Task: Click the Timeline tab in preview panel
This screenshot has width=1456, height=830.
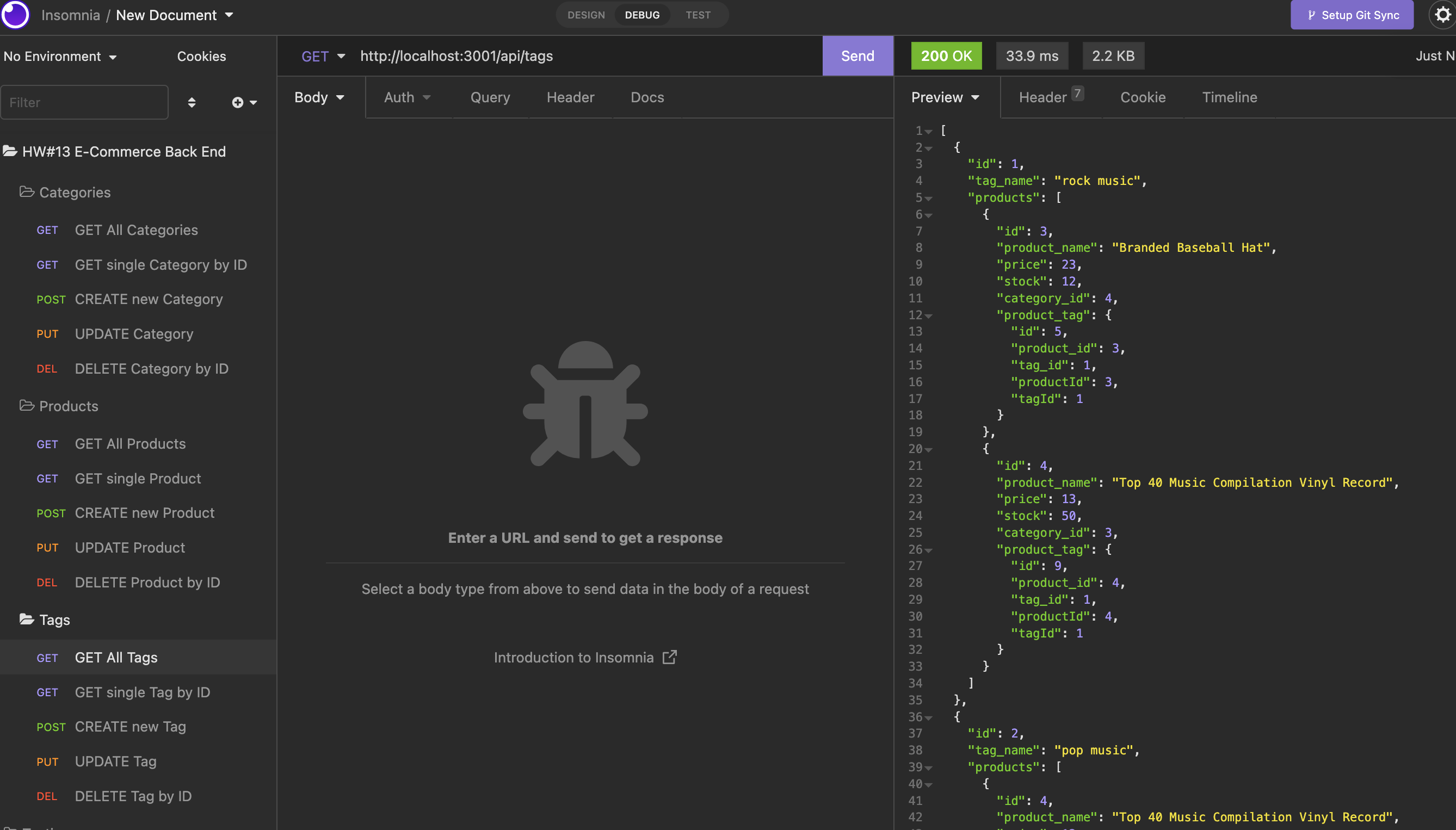Action: click(1229, 97)
